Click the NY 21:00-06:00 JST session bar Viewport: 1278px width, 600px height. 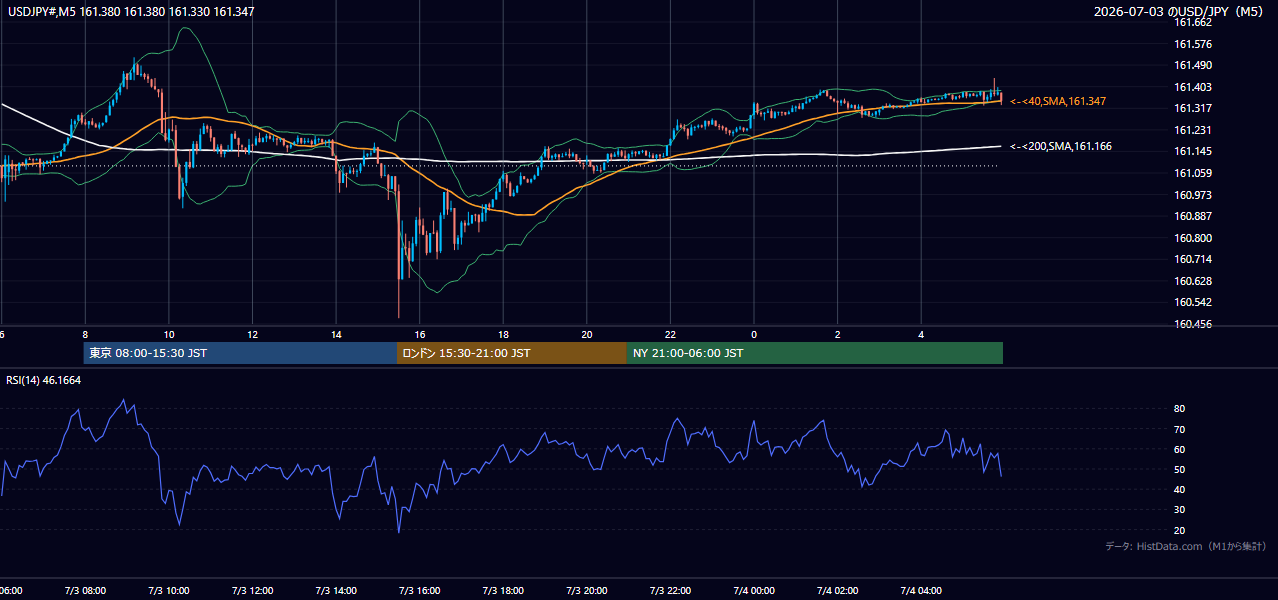pyautogui.click(x=815, y=353)
